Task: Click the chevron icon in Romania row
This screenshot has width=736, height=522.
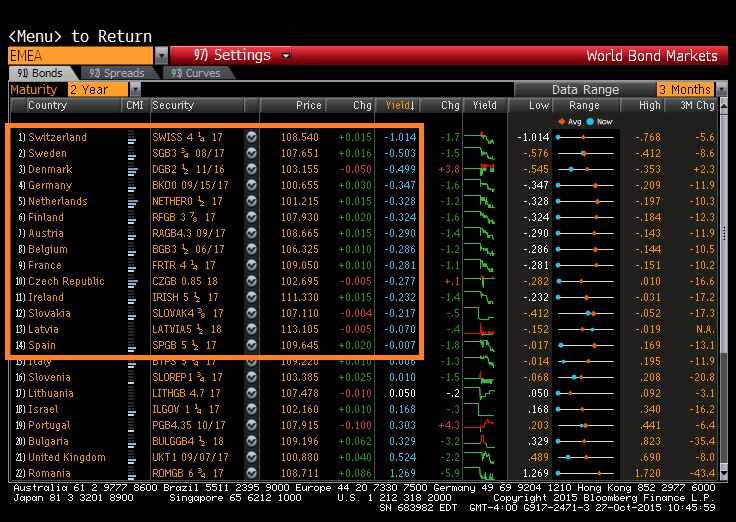Action: pos(252,473)
